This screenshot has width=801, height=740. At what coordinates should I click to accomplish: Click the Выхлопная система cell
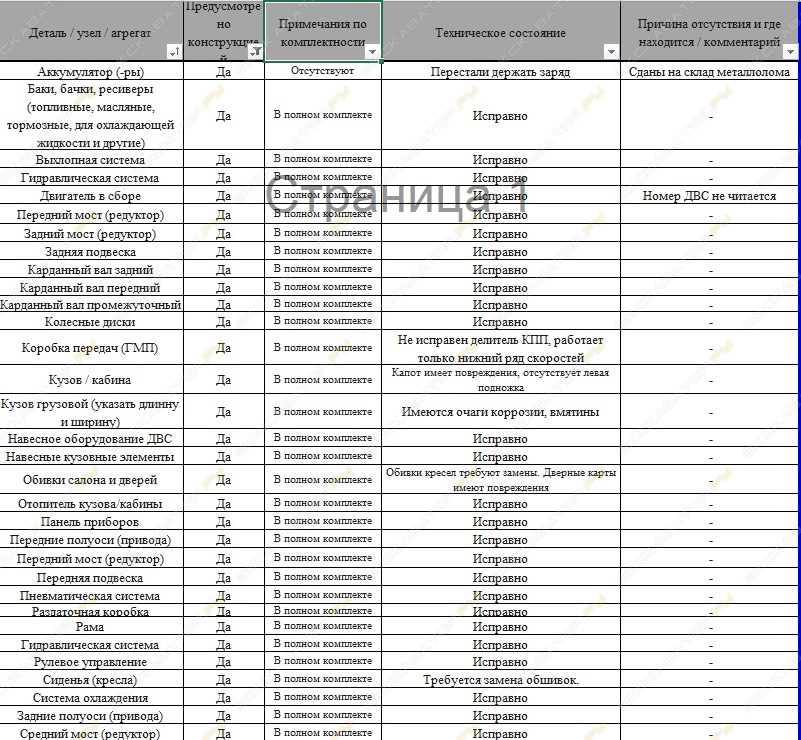point(91,159)
